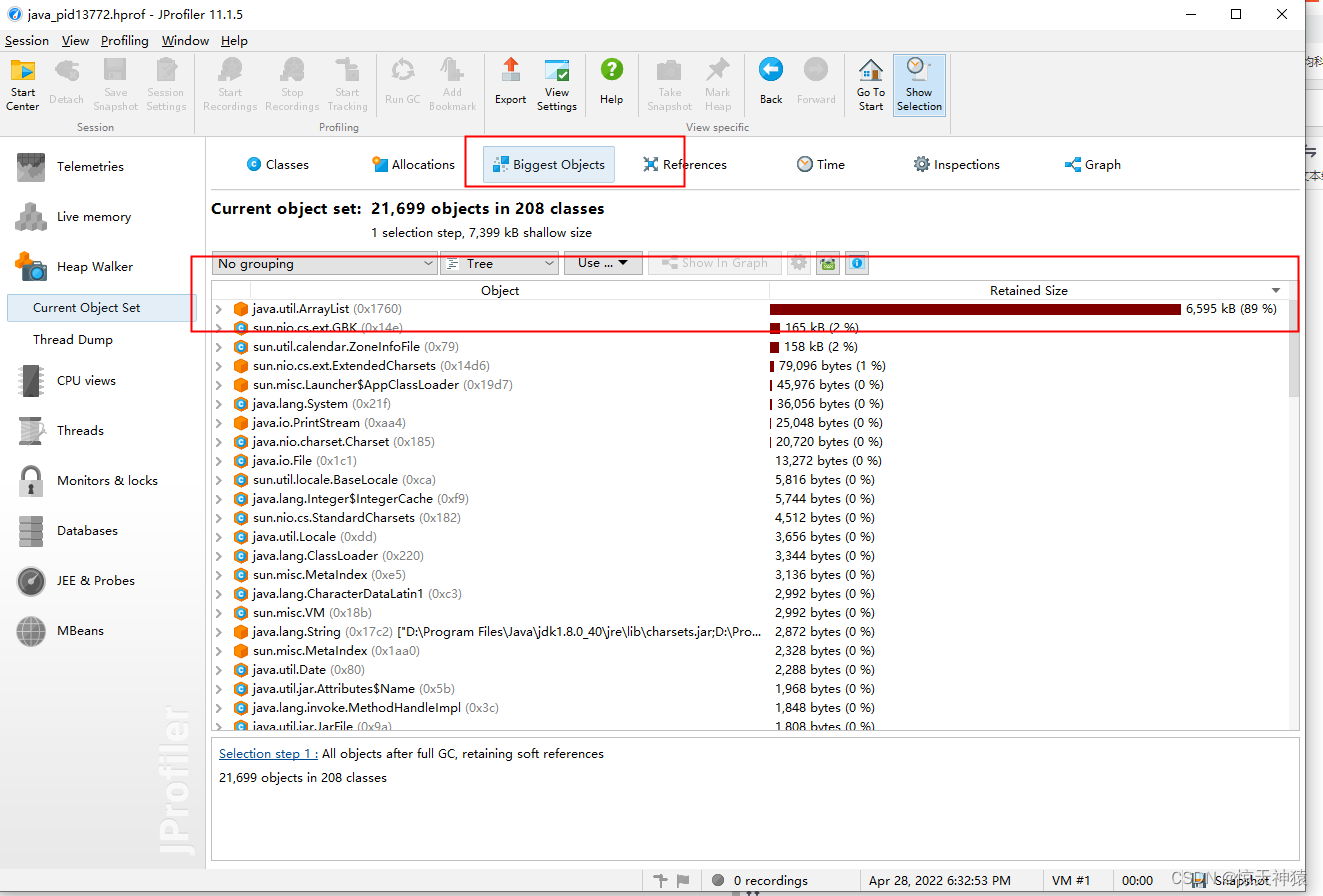The image size is (1323, 896).
Task: Click the VM #1 status entry
Action: 1071,881
